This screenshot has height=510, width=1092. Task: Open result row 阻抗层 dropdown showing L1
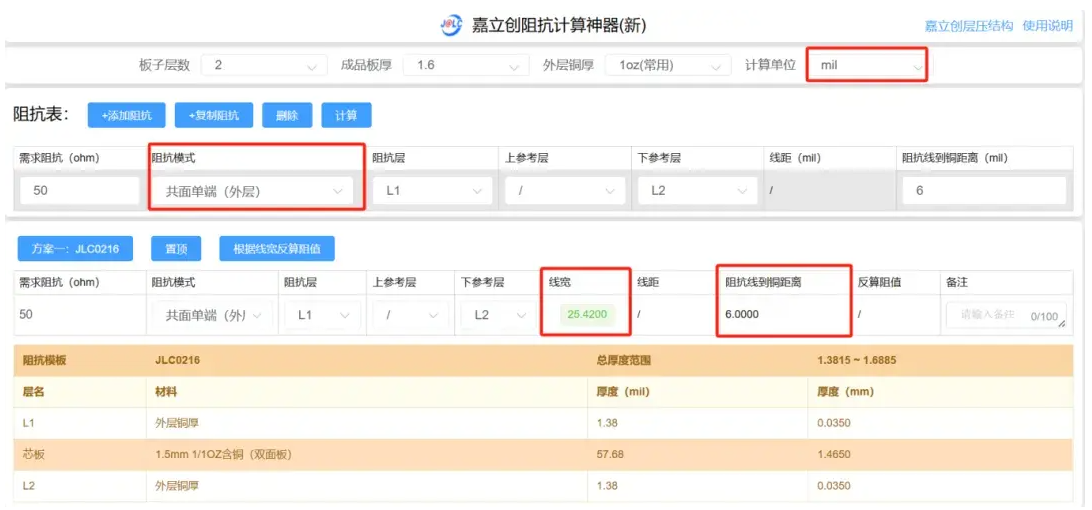[x=322, y=315]
